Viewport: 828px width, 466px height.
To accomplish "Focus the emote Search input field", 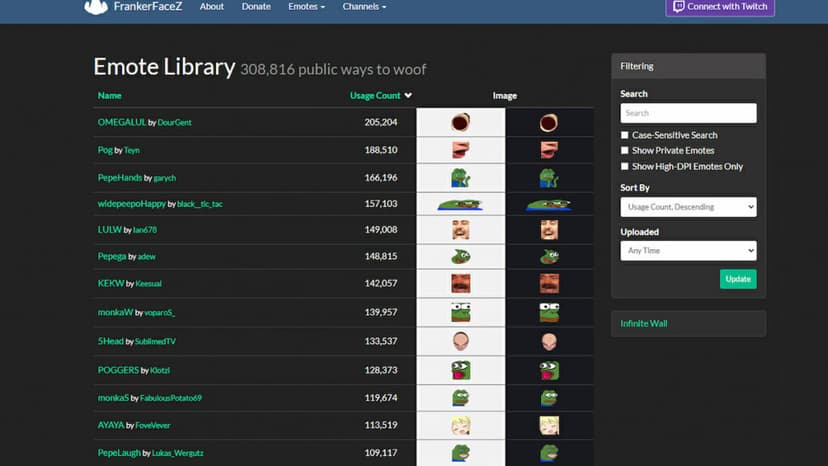I will pos(688,113).
